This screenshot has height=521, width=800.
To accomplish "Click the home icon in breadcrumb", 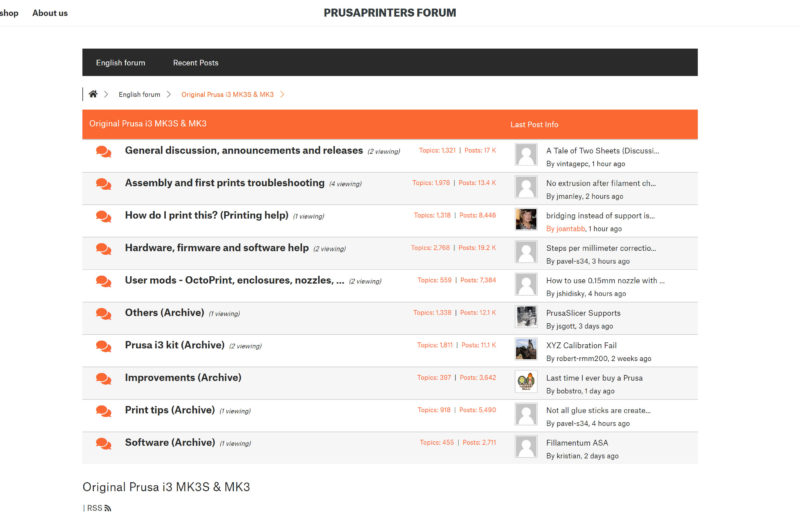I will 93,94.
